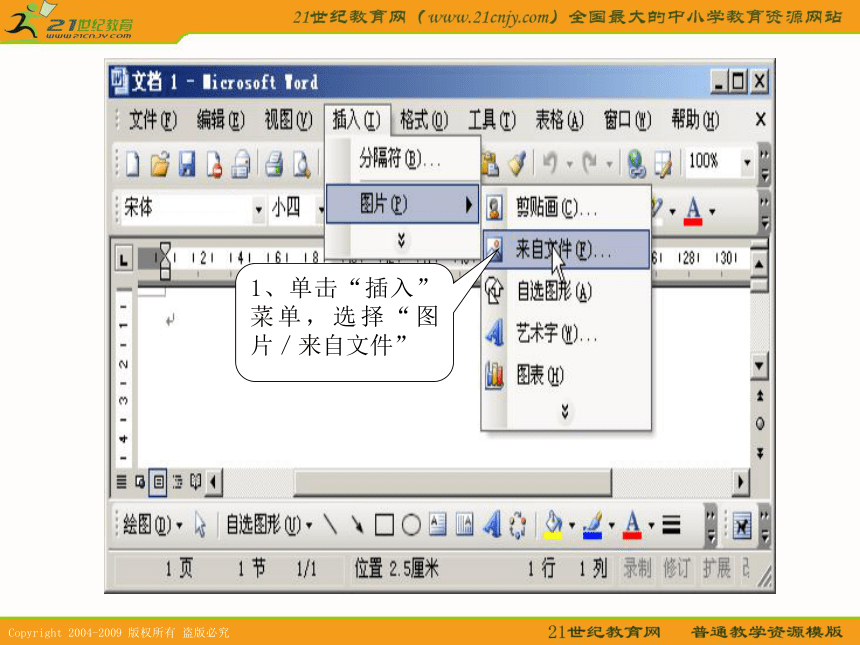
Task: Click the Text Box tool icon
Action: 438,525
